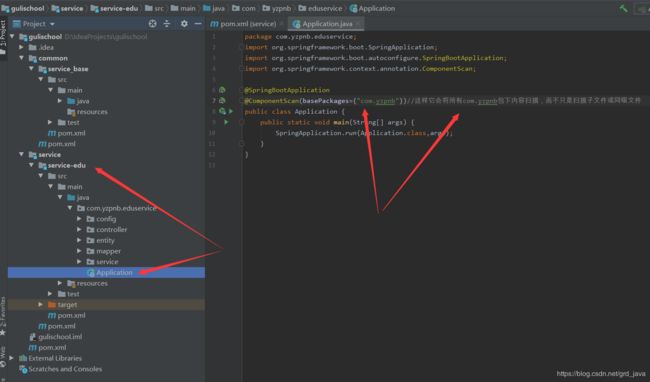Viewport: 650px width, 382px height.
Task: Click Application in the breadcrumb bar
Action: point(372,8)
